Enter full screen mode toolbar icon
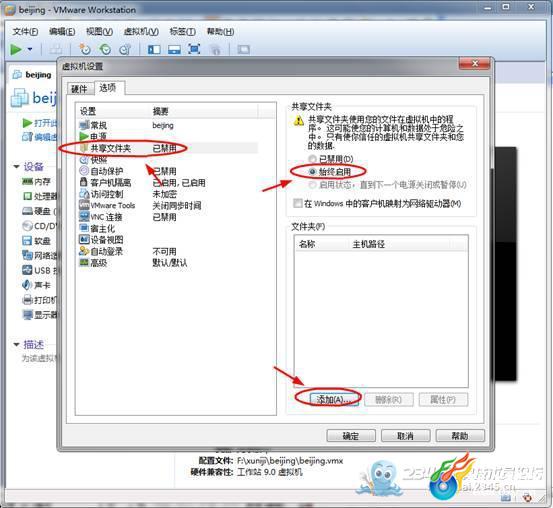This screenshot has height=508, width=553. [194, 49]
